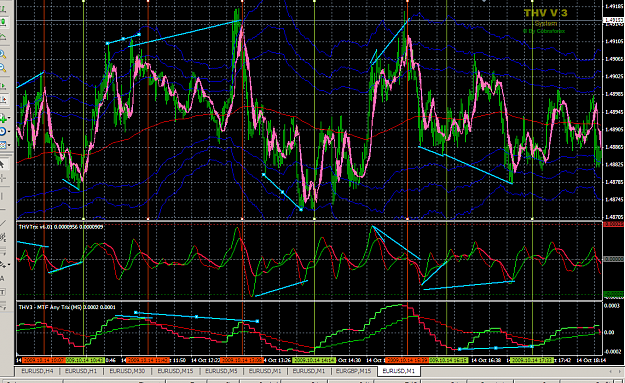Click the orange 2009.10.14 11:42 time label
Screen dimensions: 625x383
coord(148,360)
